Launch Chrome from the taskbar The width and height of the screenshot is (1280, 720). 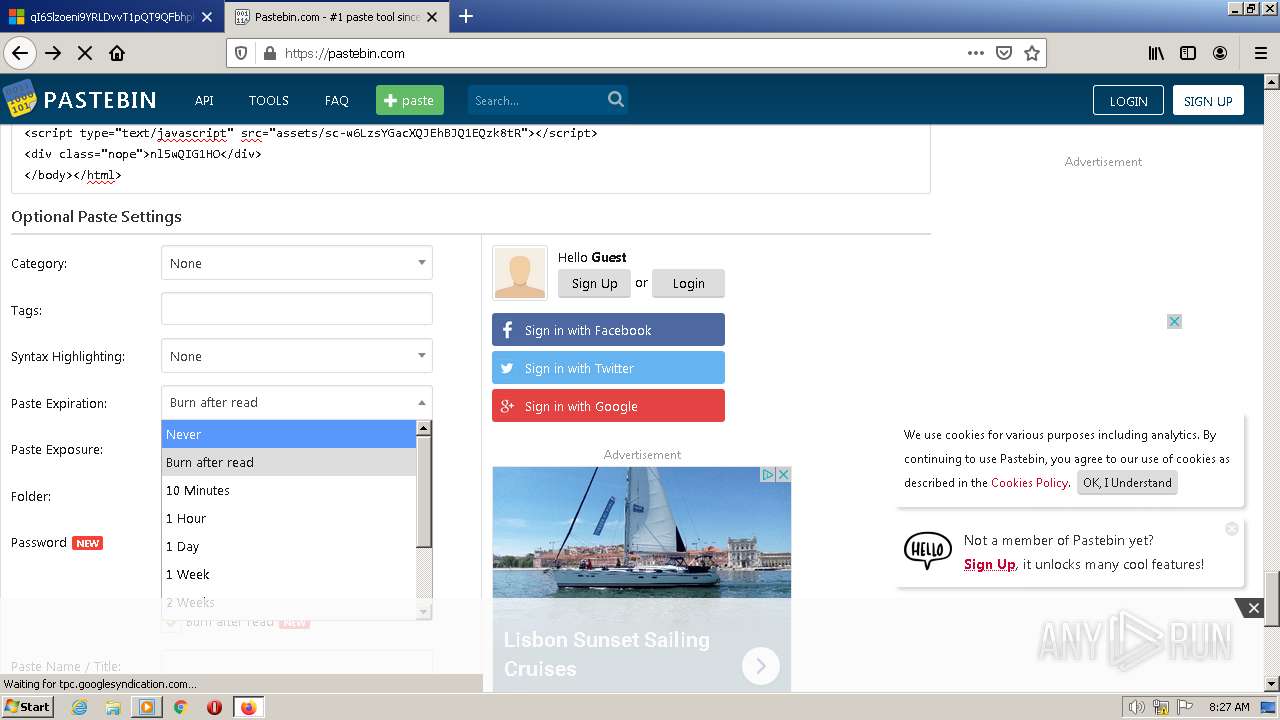tap(180, 707)
